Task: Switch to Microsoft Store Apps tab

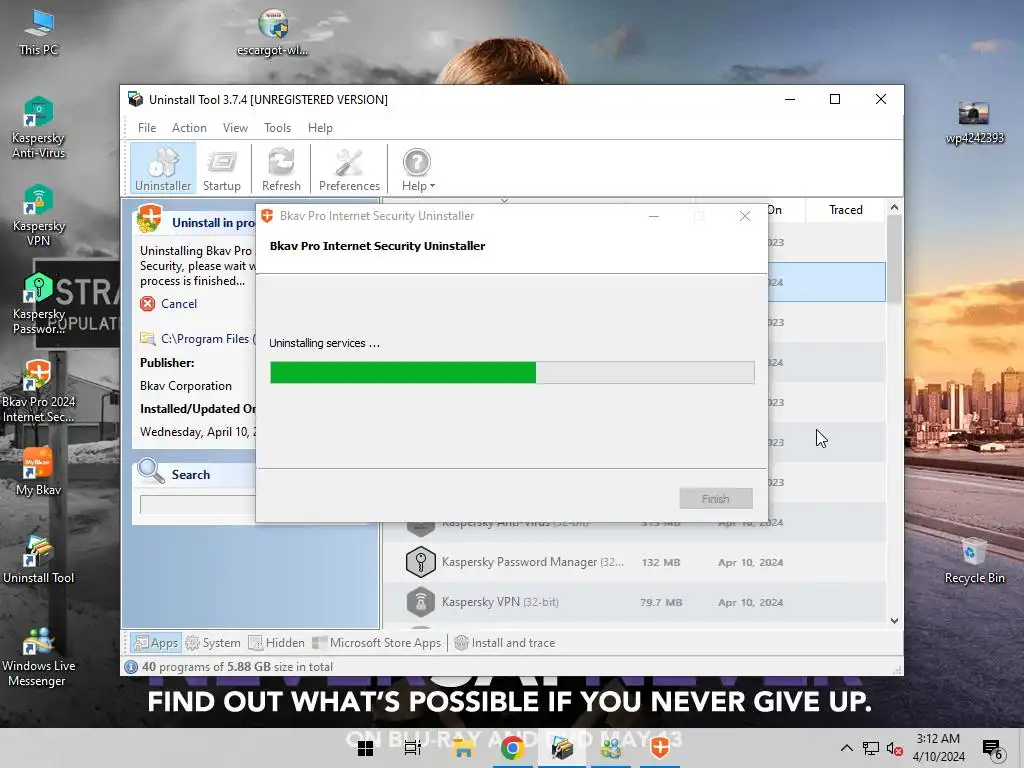Action: coord(377,643)
